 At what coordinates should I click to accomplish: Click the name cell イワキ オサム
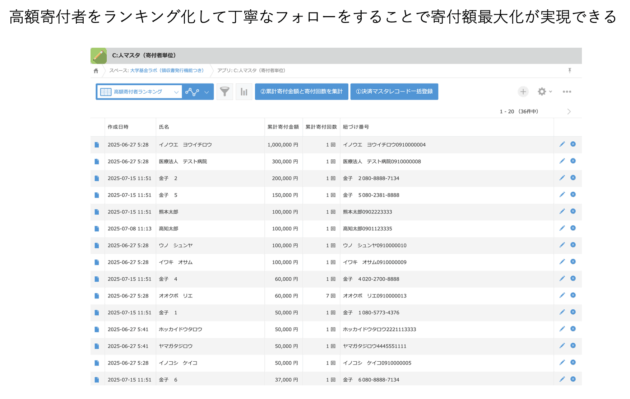176,262
